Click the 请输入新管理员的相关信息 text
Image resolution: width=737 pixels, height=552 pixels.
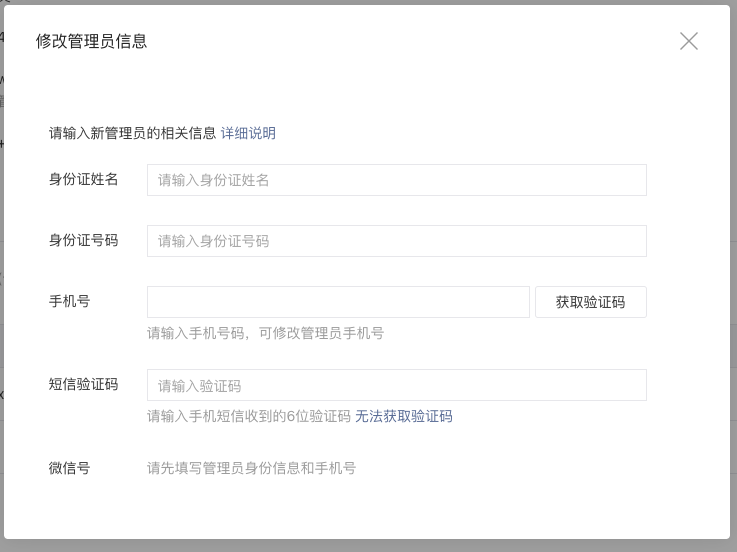(132, 133)
